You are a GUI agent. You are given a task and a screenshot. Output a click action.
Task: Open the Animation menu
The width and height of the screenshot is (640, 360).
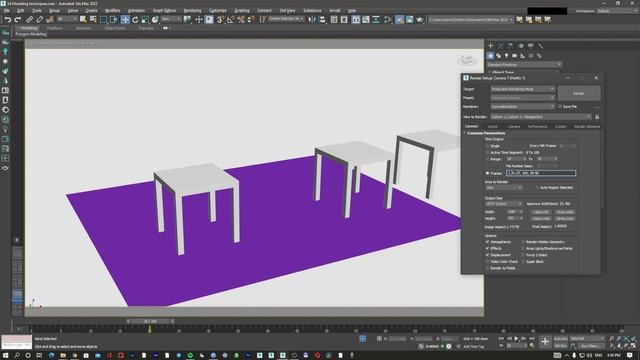pyautogui.click(x=136, y=11)
